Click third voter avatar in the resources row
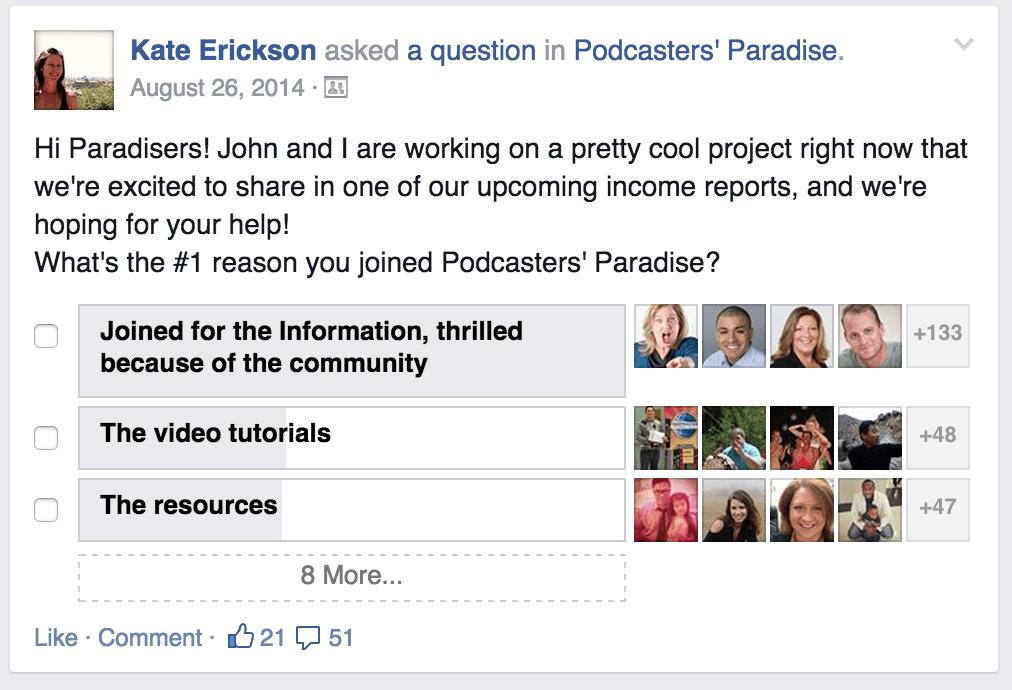The image size is (1012, 690). click(x=802, y=510)
